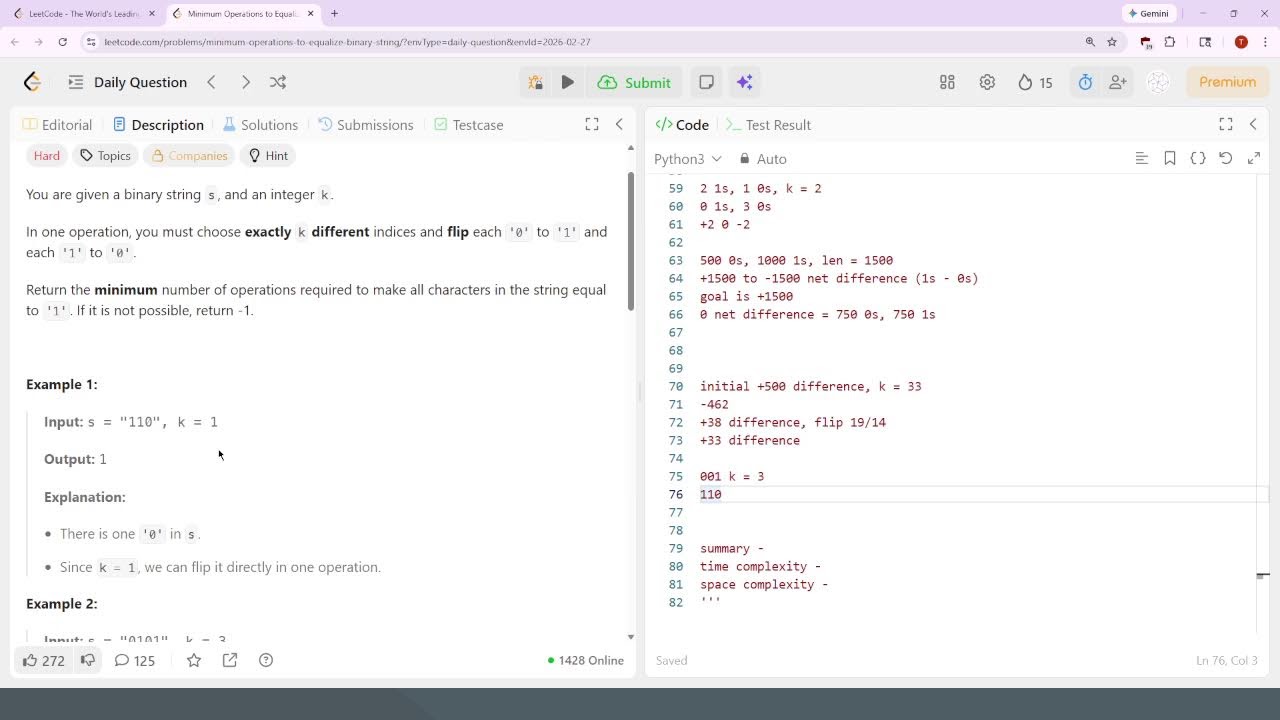Collapse the code panel chevron
The image size is (1280, 720).
[1253, 124]
